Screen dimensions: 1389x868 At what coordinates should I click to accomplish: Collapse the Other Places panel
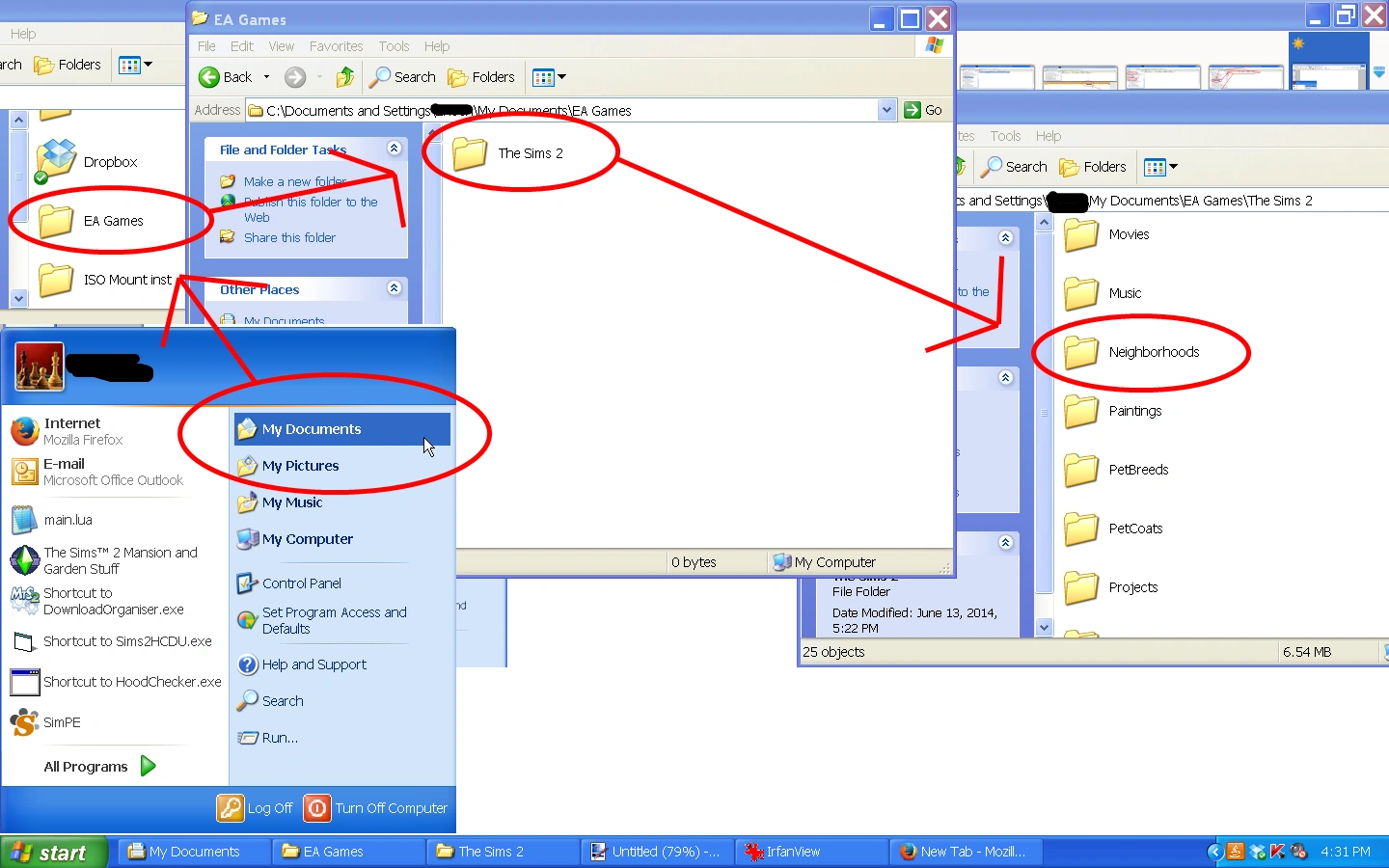tap(394, 288)
